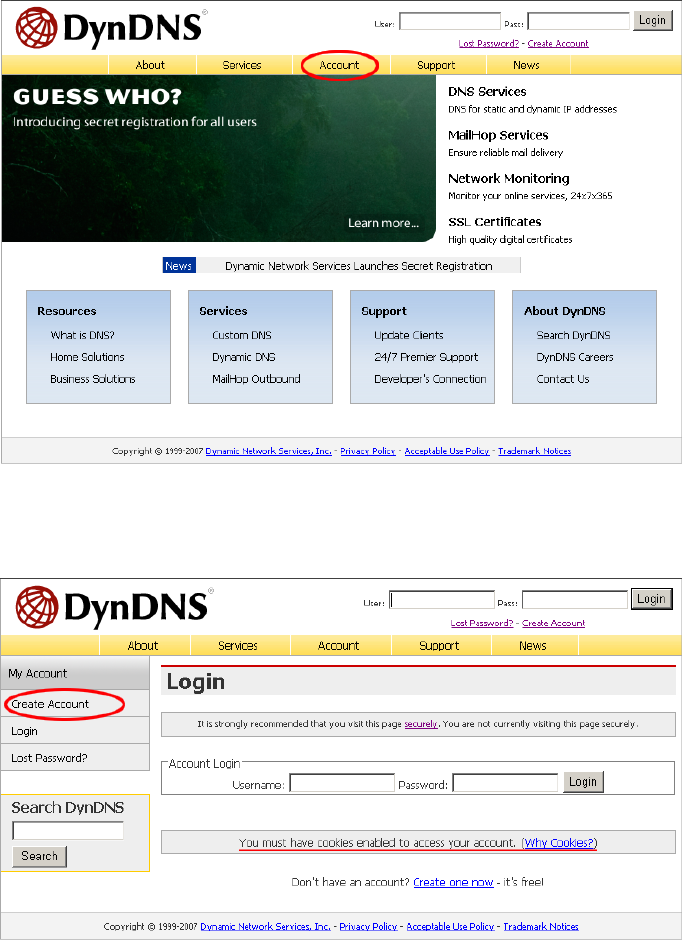Open the Support menu in bottom page navbar

(439, 646)
